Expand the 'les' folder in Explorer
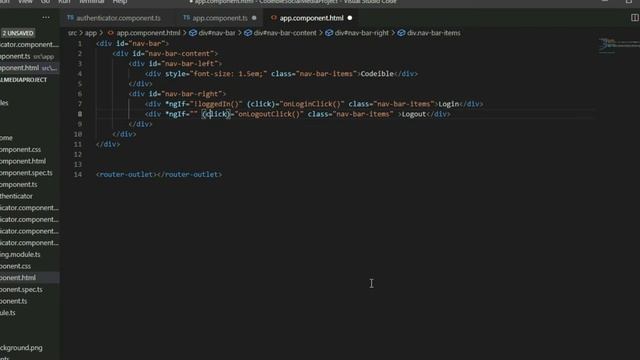This screenshot has height=360, width=640. (4, 103)
